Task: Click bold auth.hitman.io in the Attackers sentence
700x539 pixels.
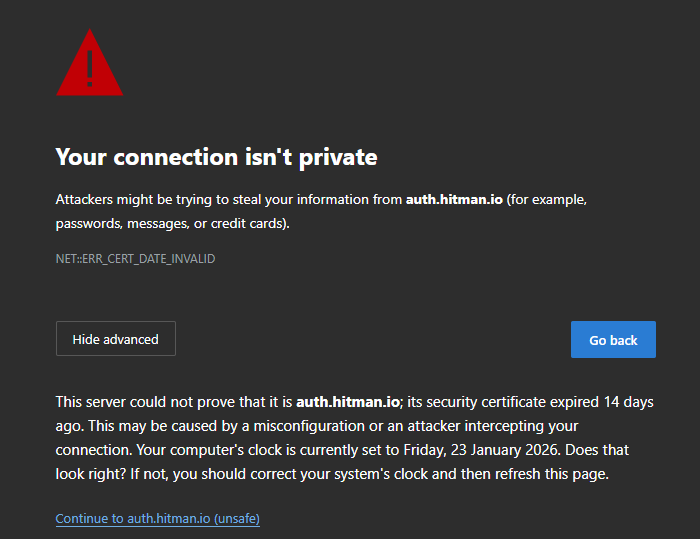Action: 453,200
